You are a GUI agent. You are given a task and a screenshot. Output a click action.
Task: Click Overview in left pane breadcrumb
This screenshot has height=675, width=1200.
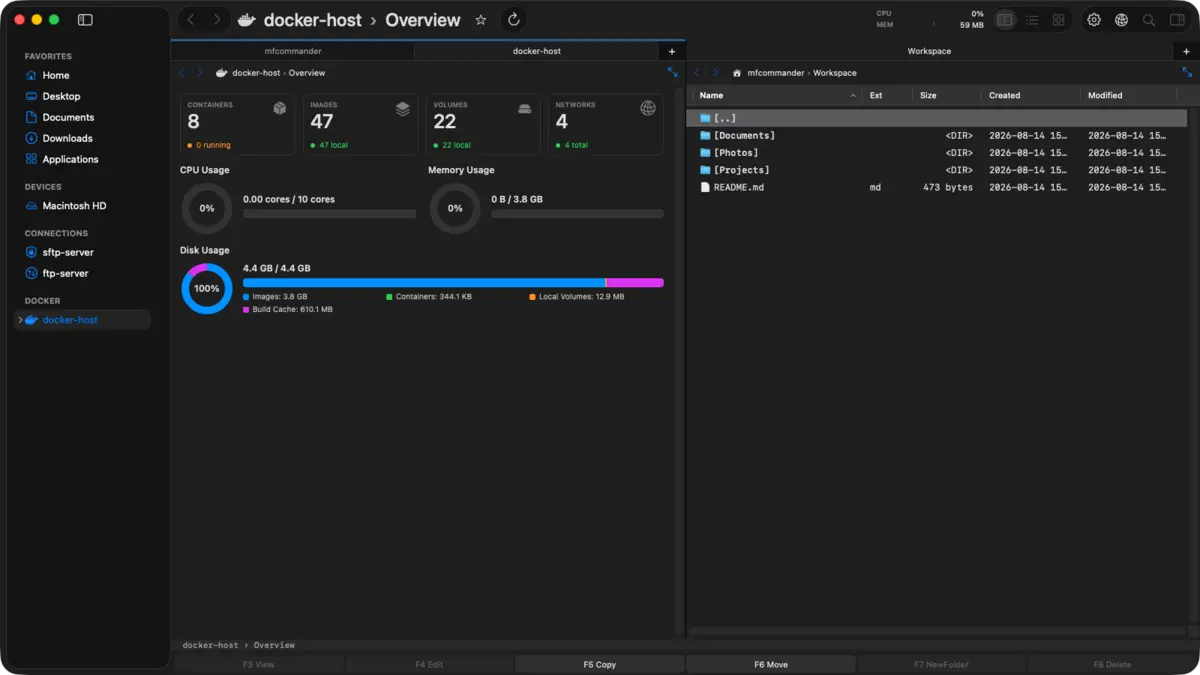click(x=307, y=73)
